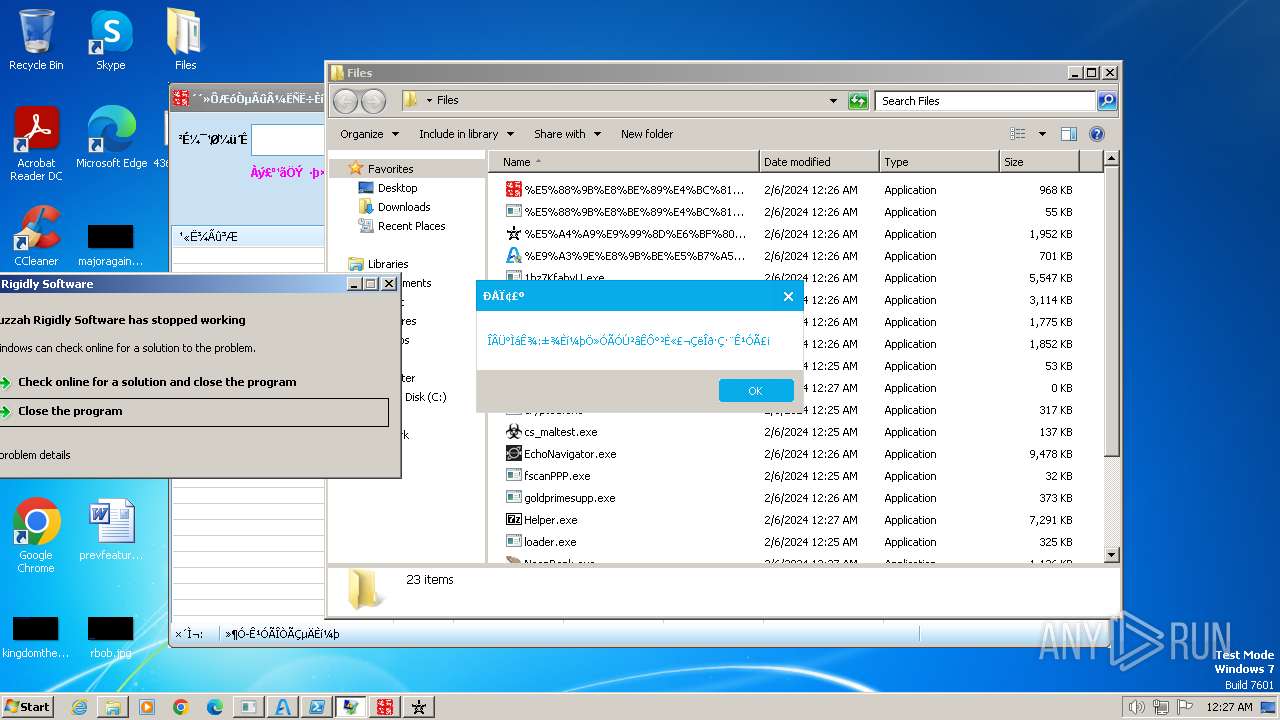Select the 701 KB application file

coord(790,256)
